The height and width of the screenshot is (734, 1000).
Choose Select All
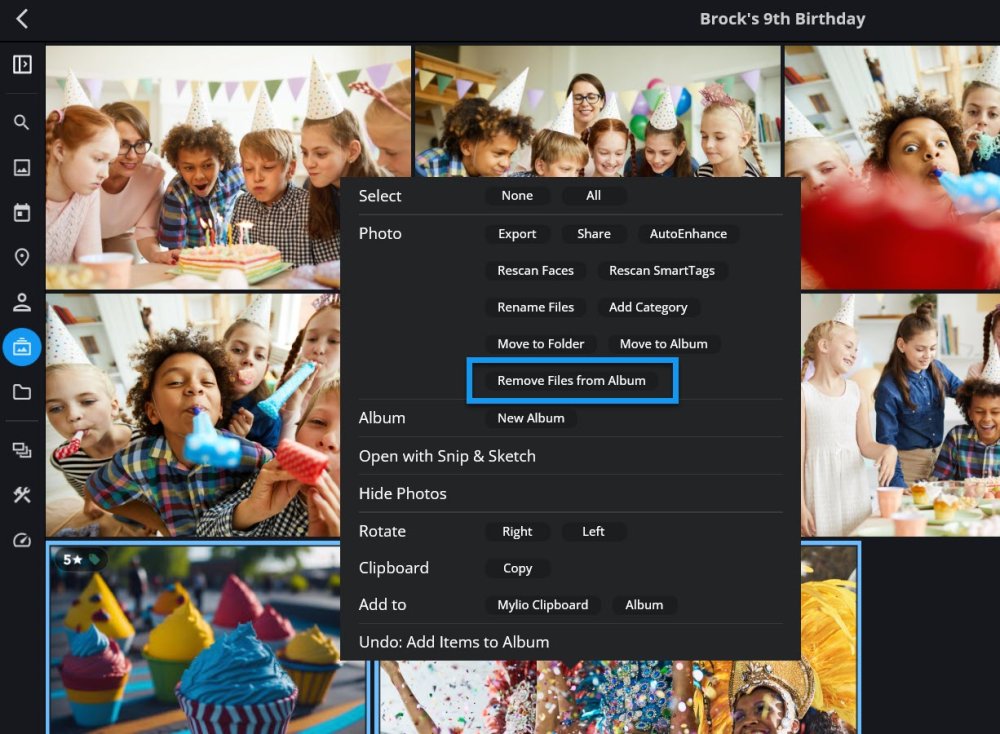593,196
